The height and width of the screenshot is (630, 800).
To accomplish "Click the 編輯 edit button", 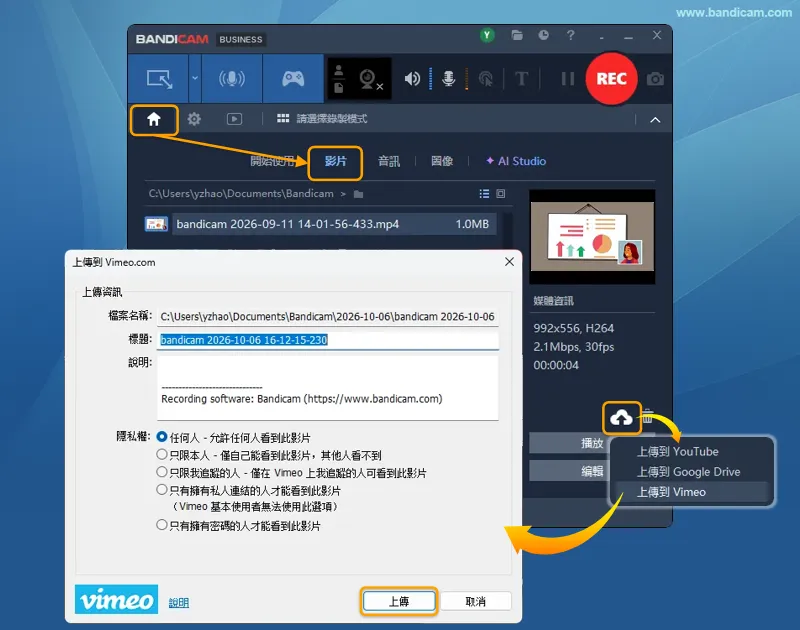I will pyautogui.click(x=567, y=471).
